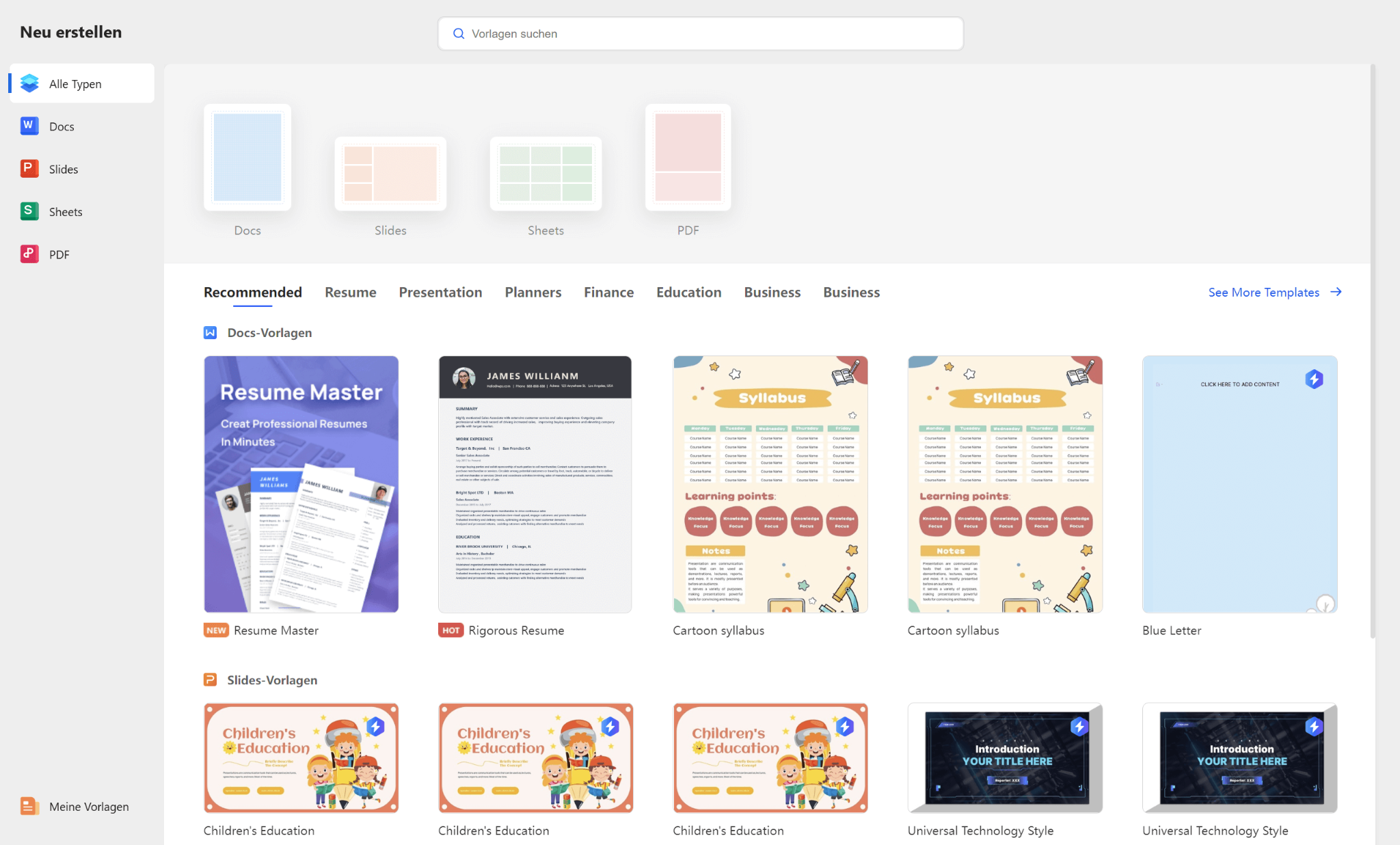
Task: Open the Slides sidebar icon
Action: pyautogui.click(x=29, y=169)
